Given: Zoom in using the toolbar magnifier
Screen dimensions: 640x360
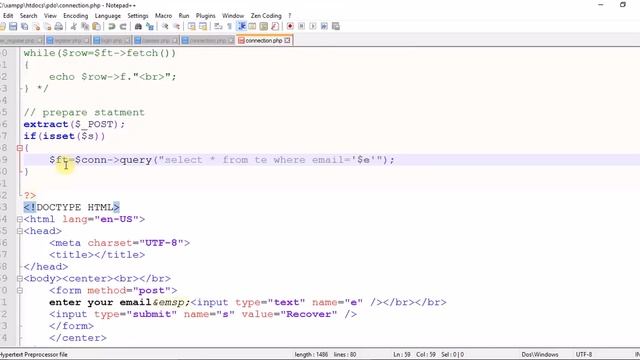Looking at the screenshot, I should (165, 27).
